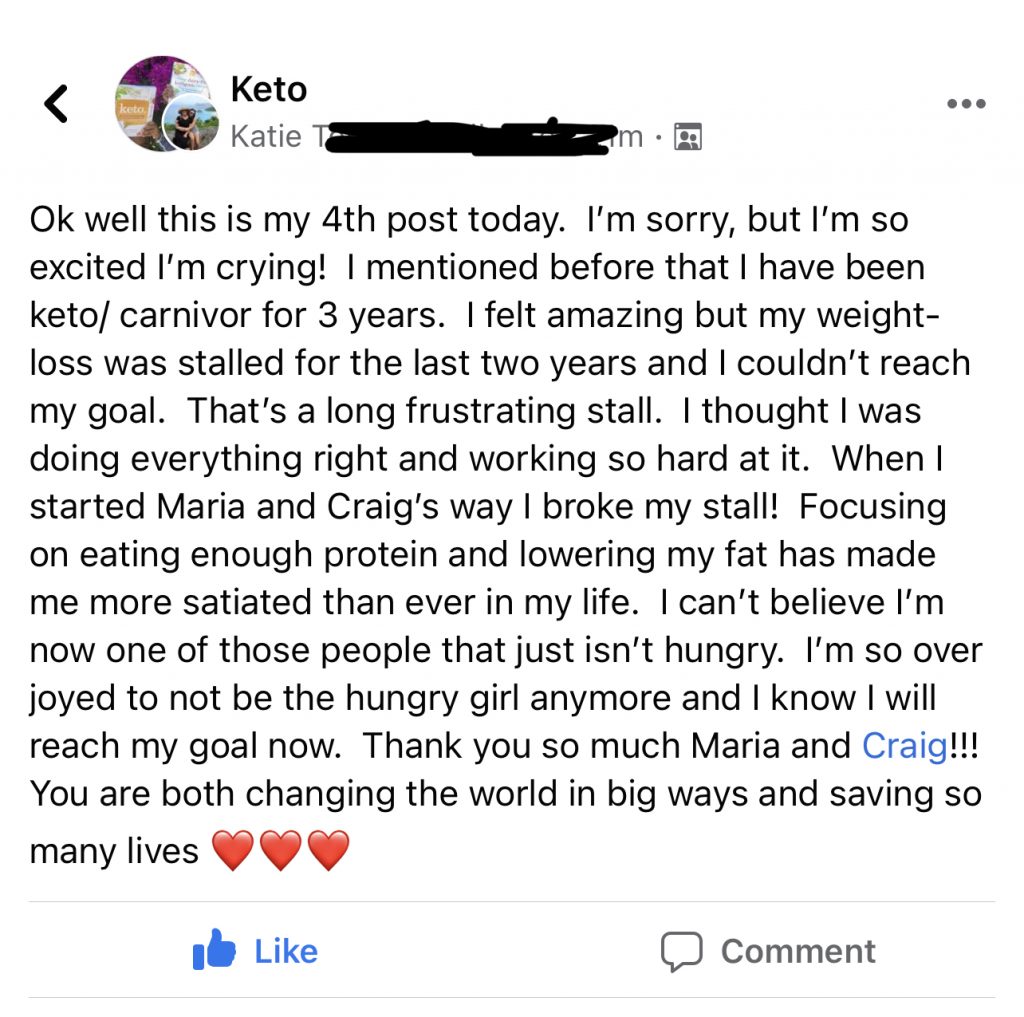The image size is (1024, 1017).
Task: Open the Keto group name heading
Action: click(268, 89)
